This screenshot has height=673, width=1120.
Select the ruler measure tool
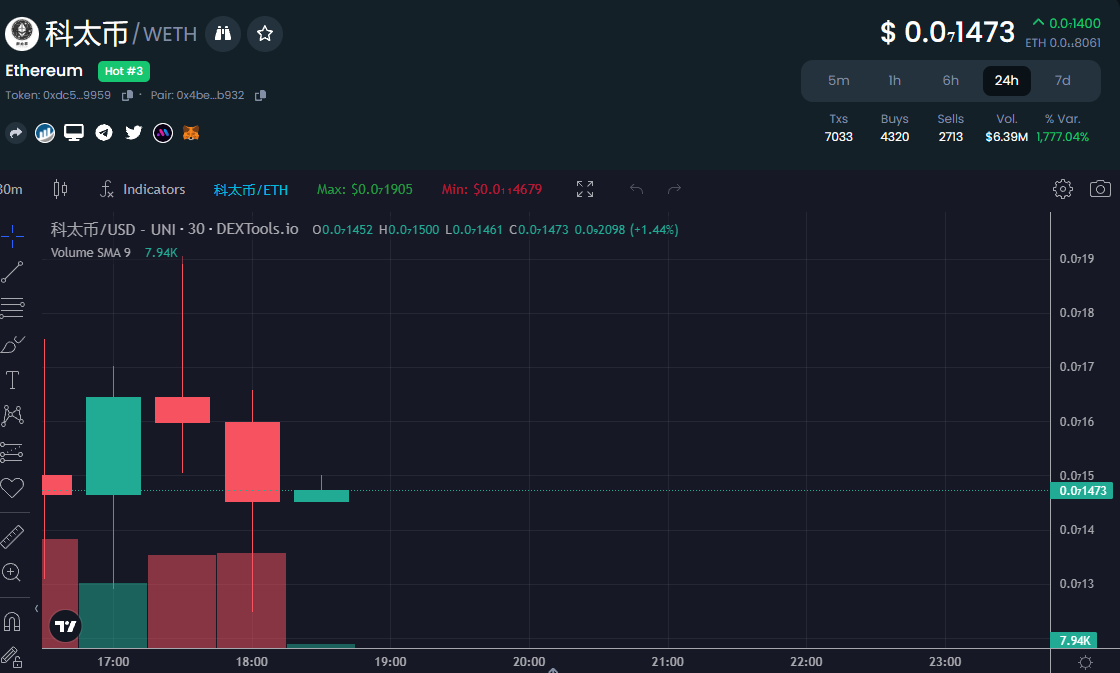[x=12, y=537]
